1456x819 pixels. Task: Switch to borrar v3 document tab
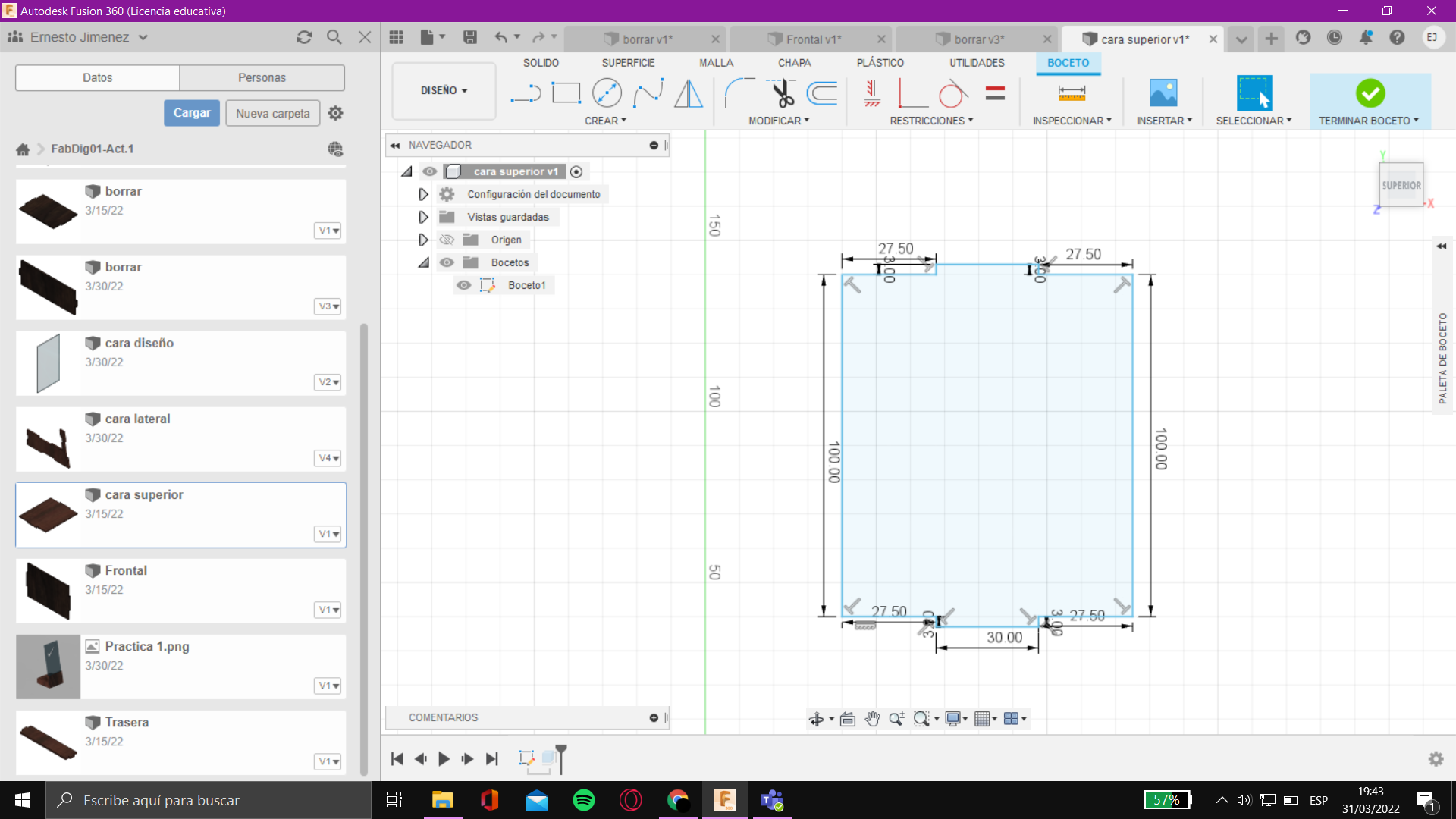[978, 39]
